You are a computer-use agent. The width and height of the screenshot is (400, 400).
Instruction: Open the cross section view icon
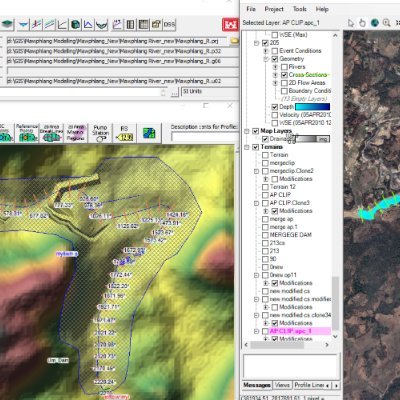tap(23, 24)
